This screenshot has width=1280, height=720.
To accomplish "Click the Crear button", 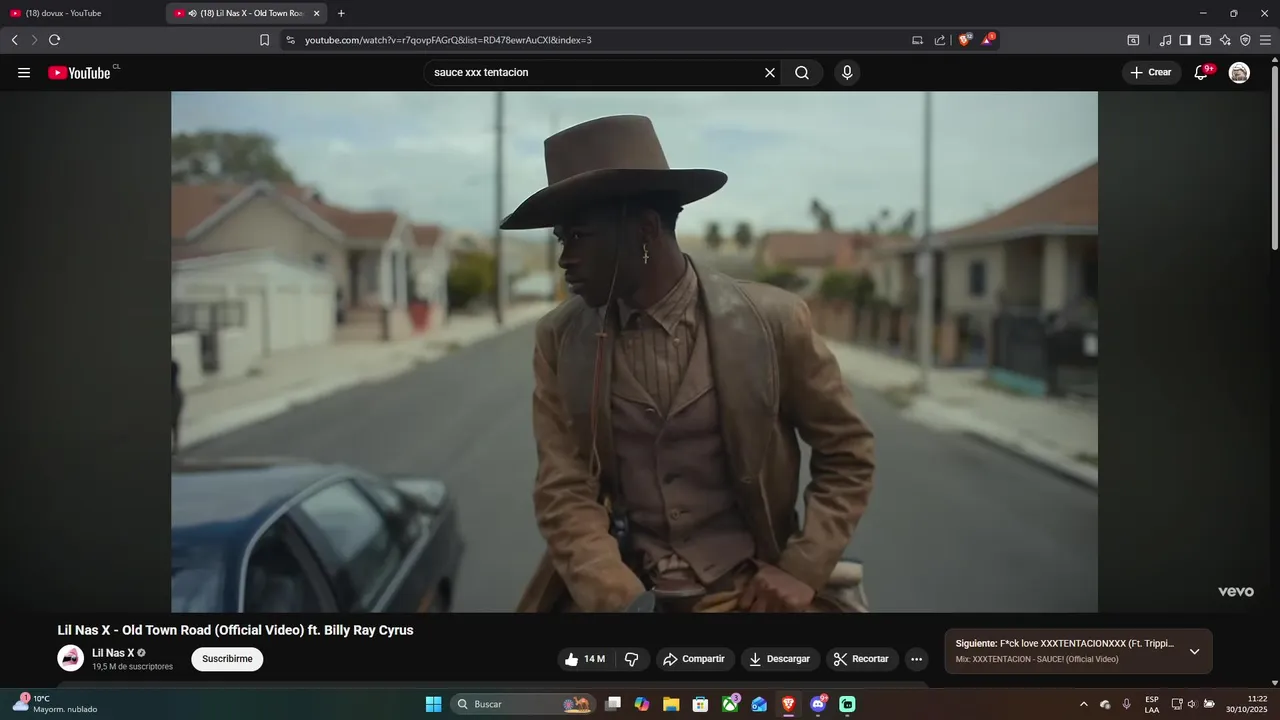I will point(1151,73).
